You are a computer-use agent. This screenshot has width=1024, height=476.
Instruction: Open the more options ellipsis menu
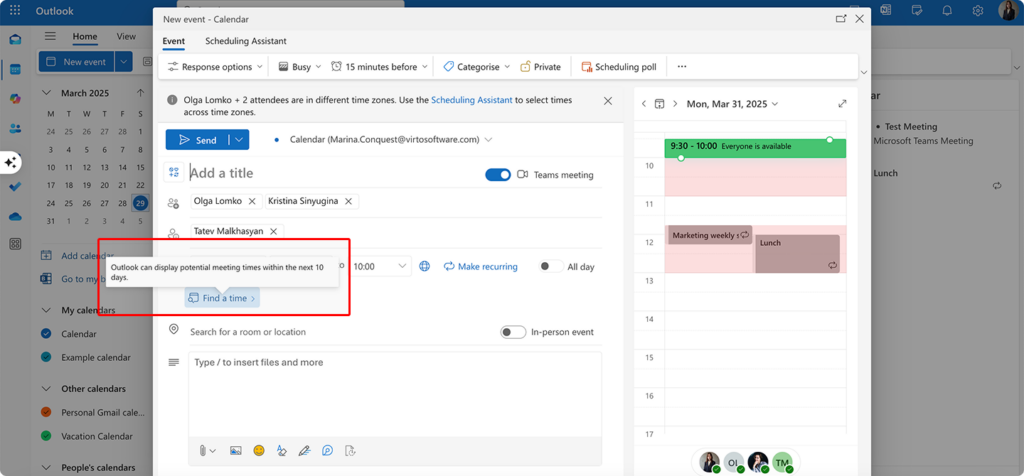[682, 67]
